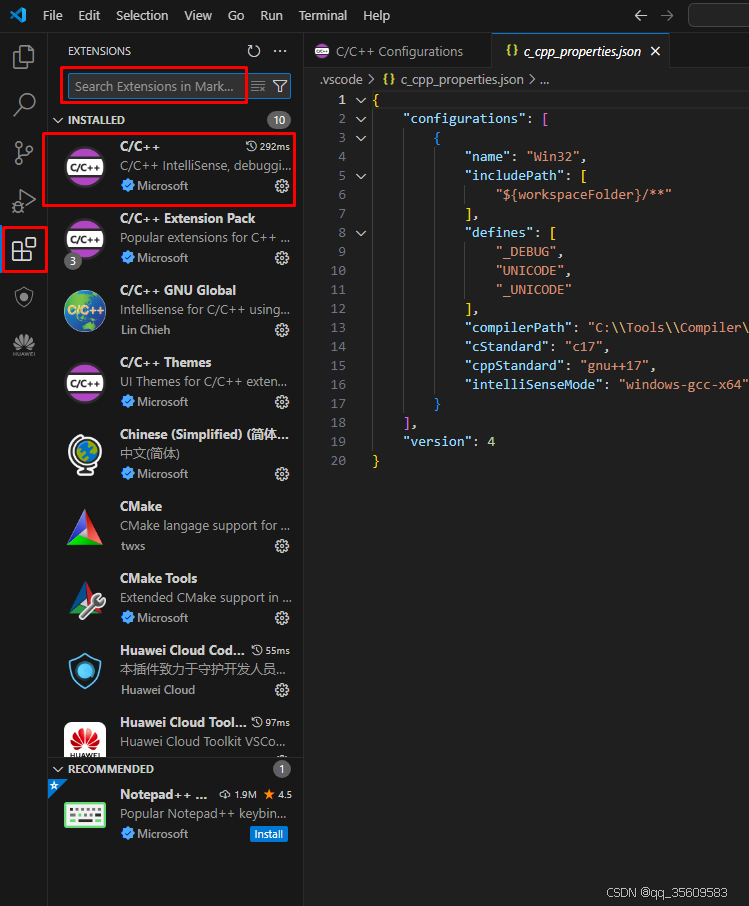Open manage gear for C/C++ GNU Global

point(281,329)
